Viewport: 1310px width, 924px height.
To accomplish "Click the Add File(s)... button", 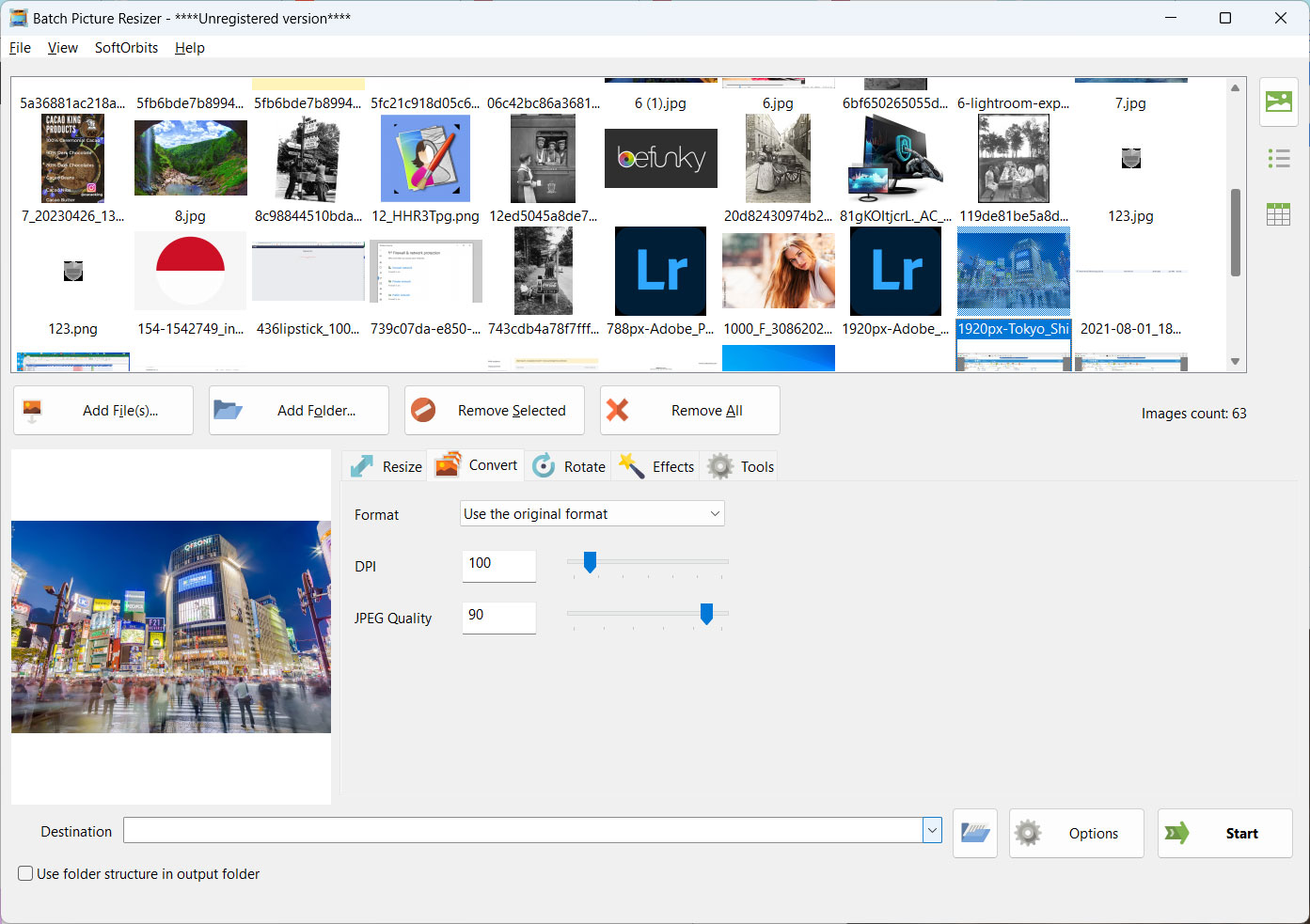I will 103,410.
